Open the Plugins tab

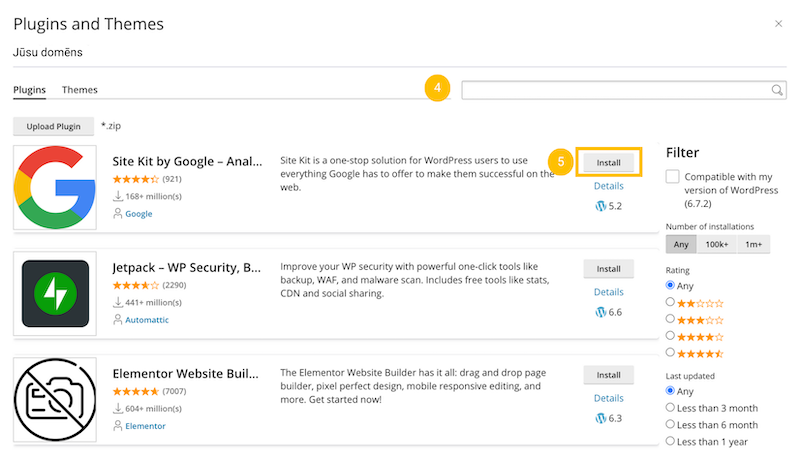pyautogui.click(x=29, y=90)
